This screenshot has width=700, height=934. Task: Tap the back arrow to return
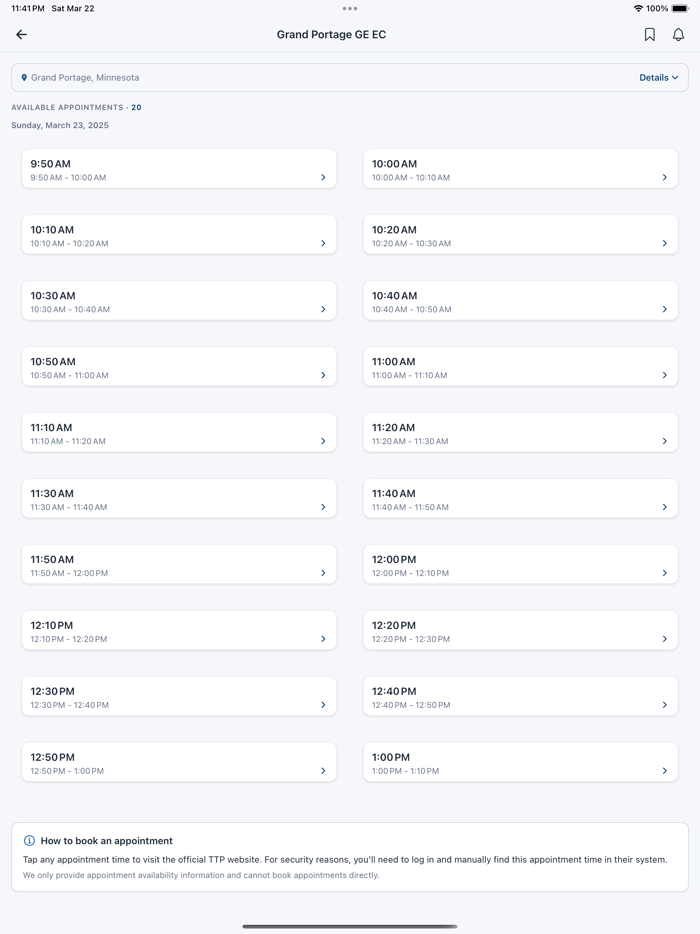click(x=21, y=34)
